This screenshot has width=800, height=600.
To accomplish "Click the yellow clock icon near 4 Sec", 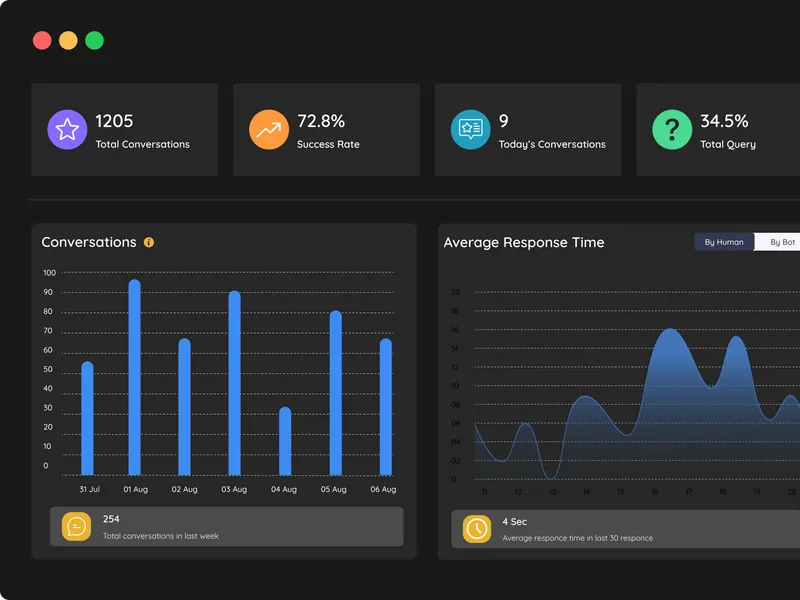I will click(477, 529).
